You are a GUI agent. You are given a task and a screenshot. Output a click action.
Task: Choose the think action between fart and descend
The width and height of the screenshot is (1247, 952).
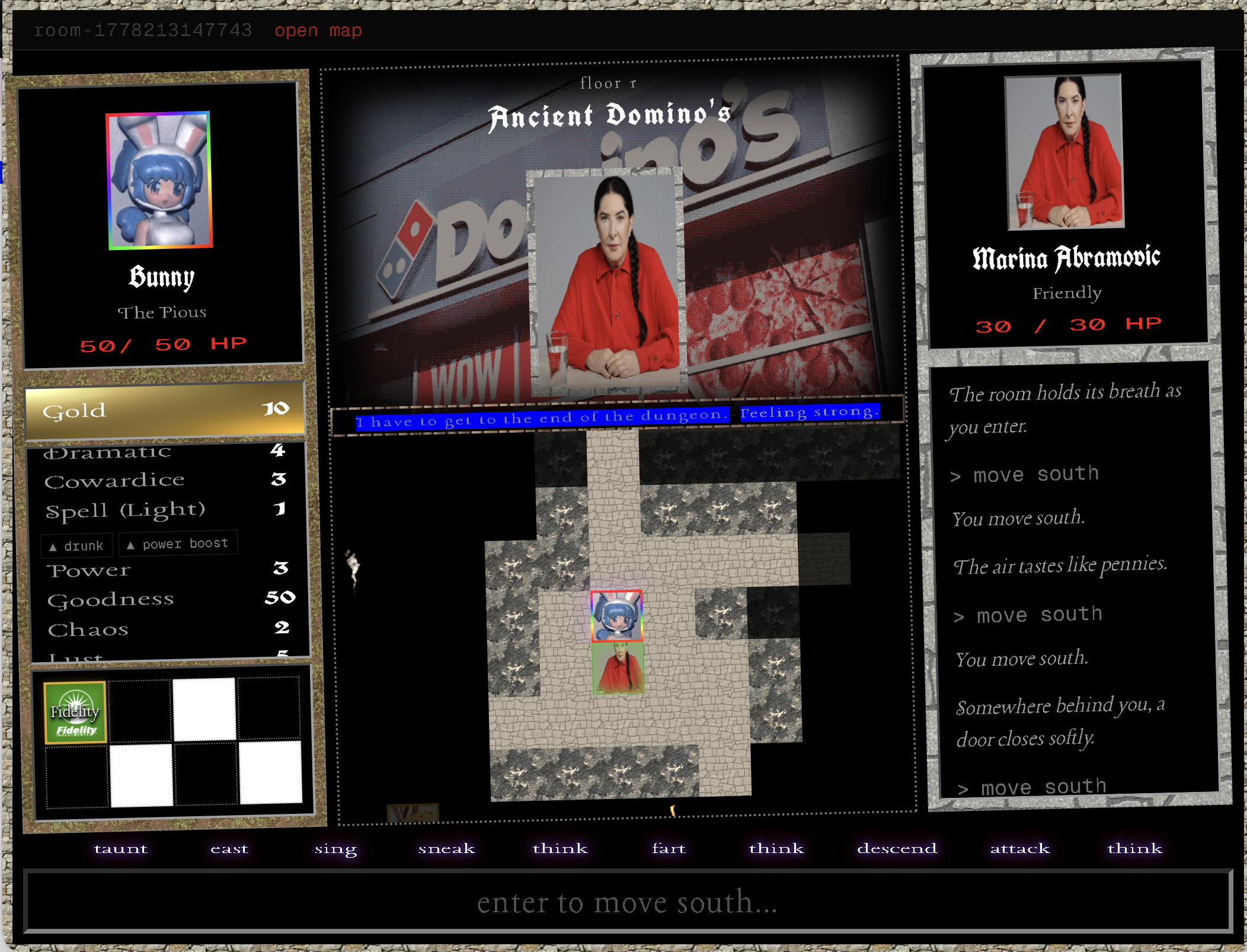click(x=776, y=848)
